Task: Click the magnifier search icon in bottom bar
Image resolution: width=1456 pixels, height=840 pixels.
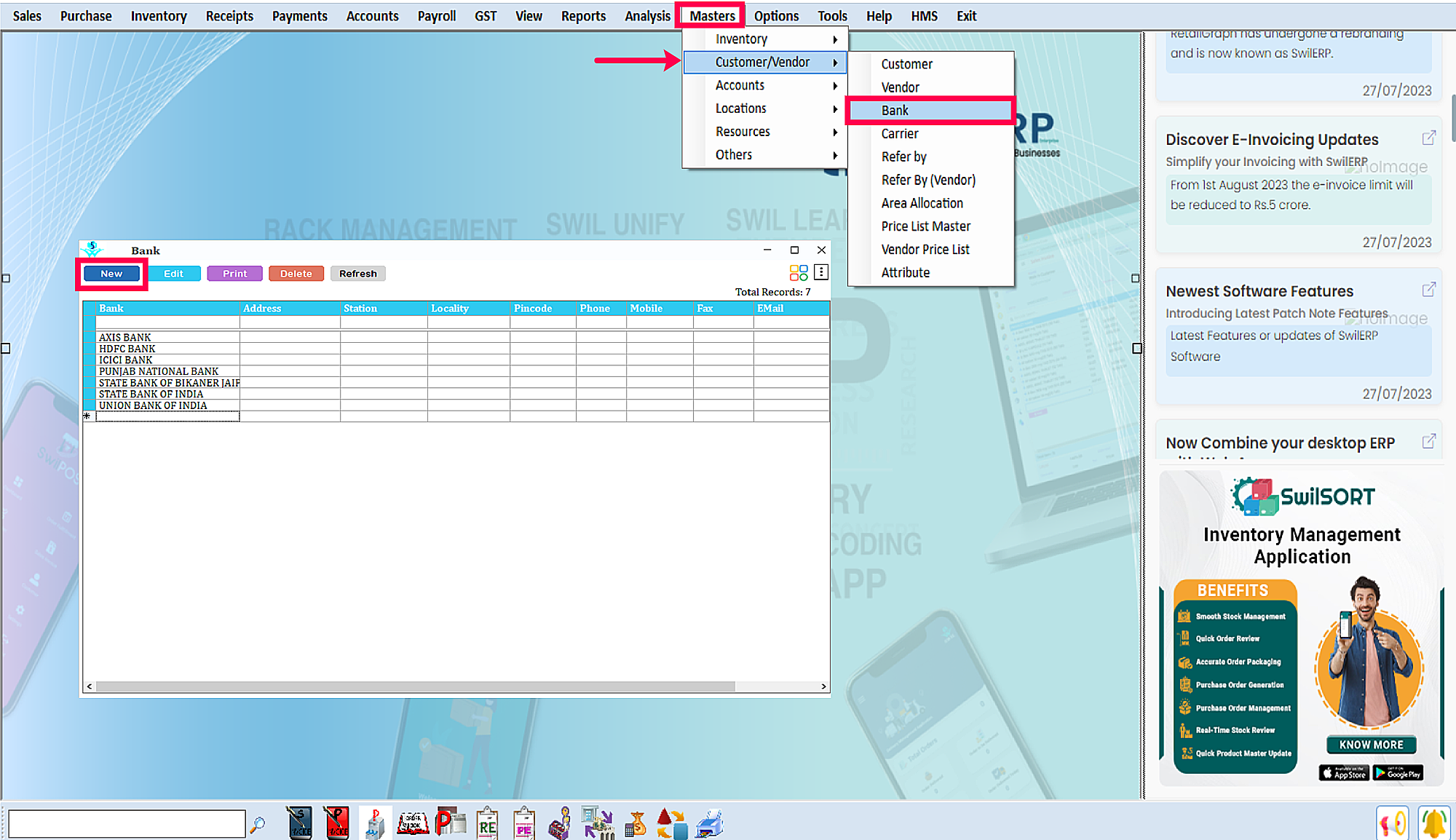Action: [x=258, y=824]
